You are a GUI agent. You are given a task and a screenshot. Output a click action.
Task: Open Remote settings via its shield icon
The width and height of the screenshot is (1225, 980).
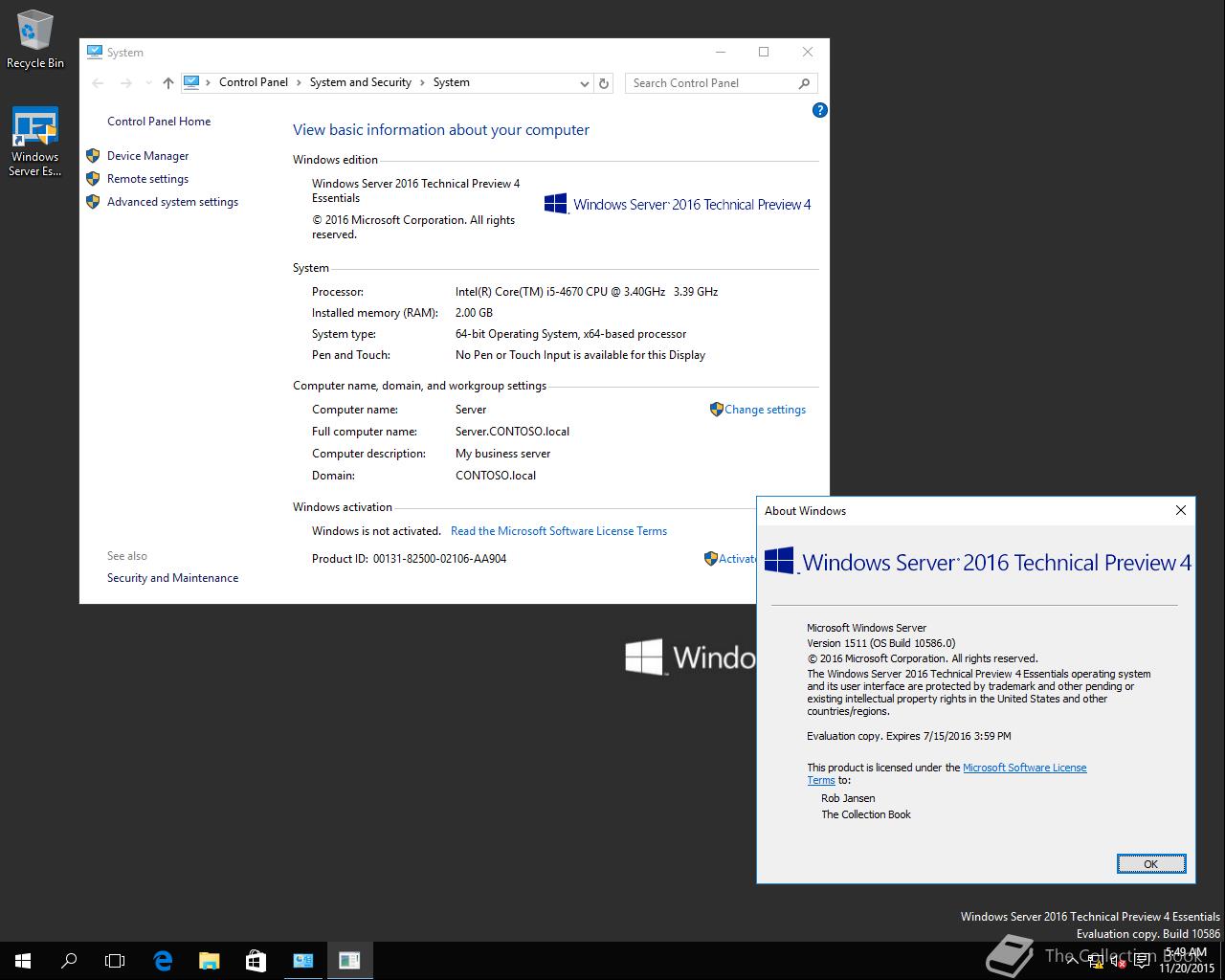[93, 179]
